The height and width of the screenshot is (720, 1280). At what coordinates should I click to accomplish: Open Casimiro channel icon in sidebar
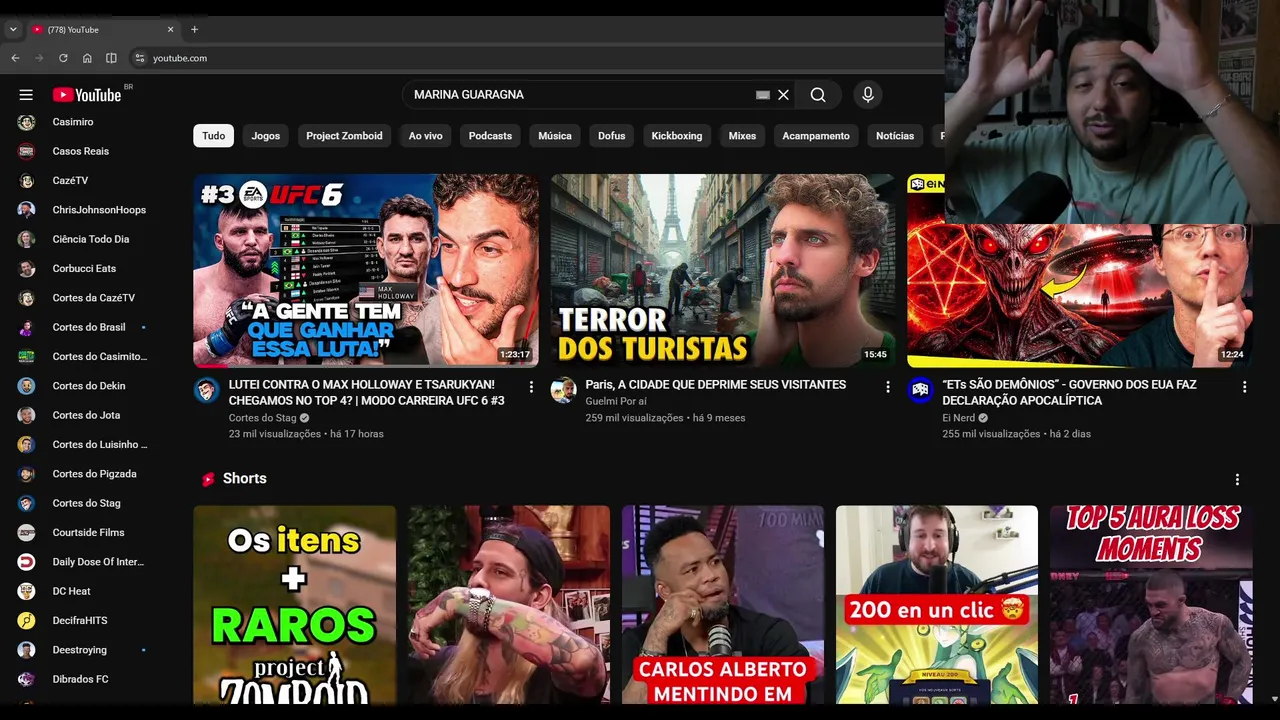click(27, 122)
